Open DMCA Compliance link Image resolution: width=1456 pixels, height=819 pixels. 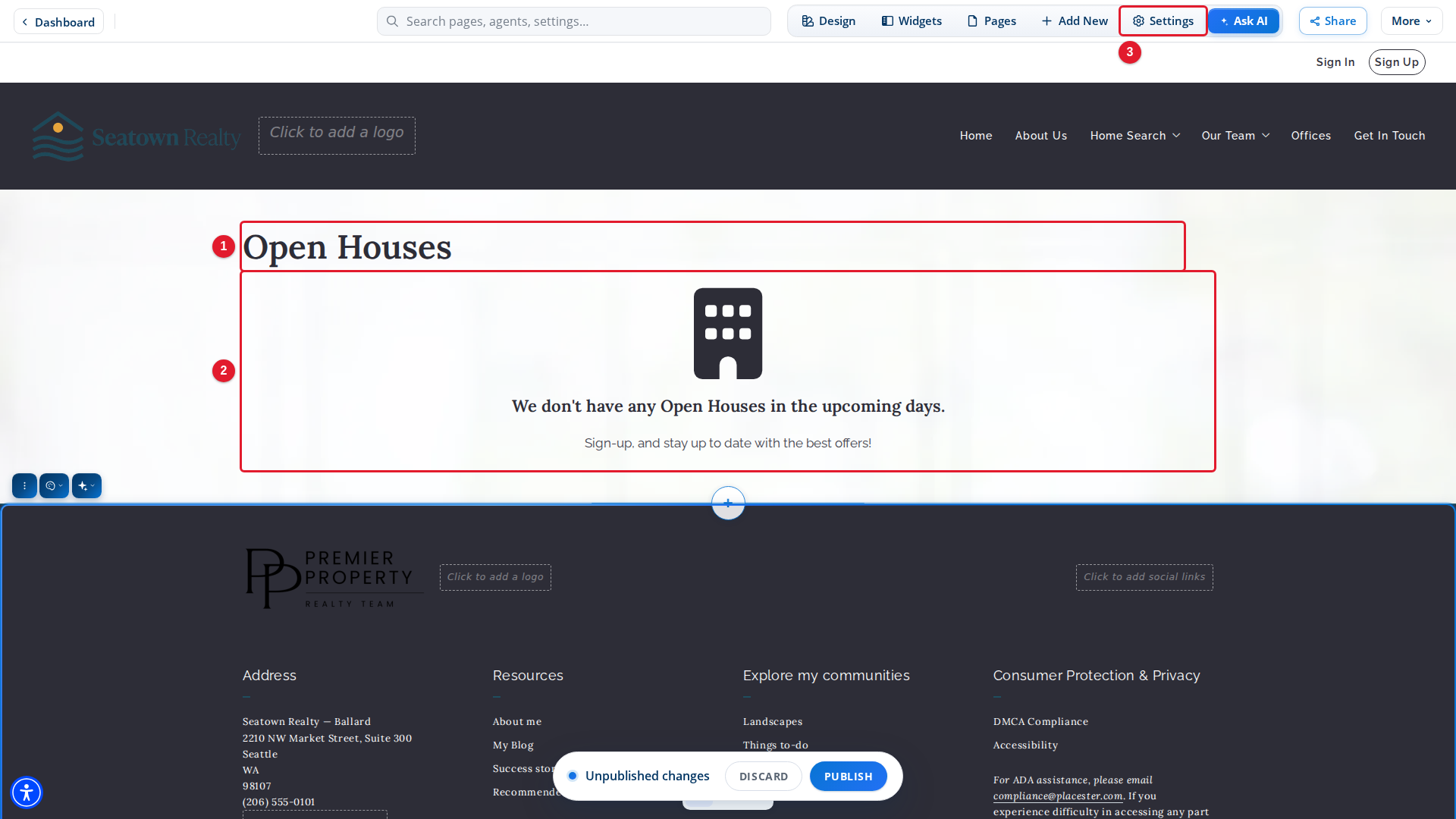1040,722
